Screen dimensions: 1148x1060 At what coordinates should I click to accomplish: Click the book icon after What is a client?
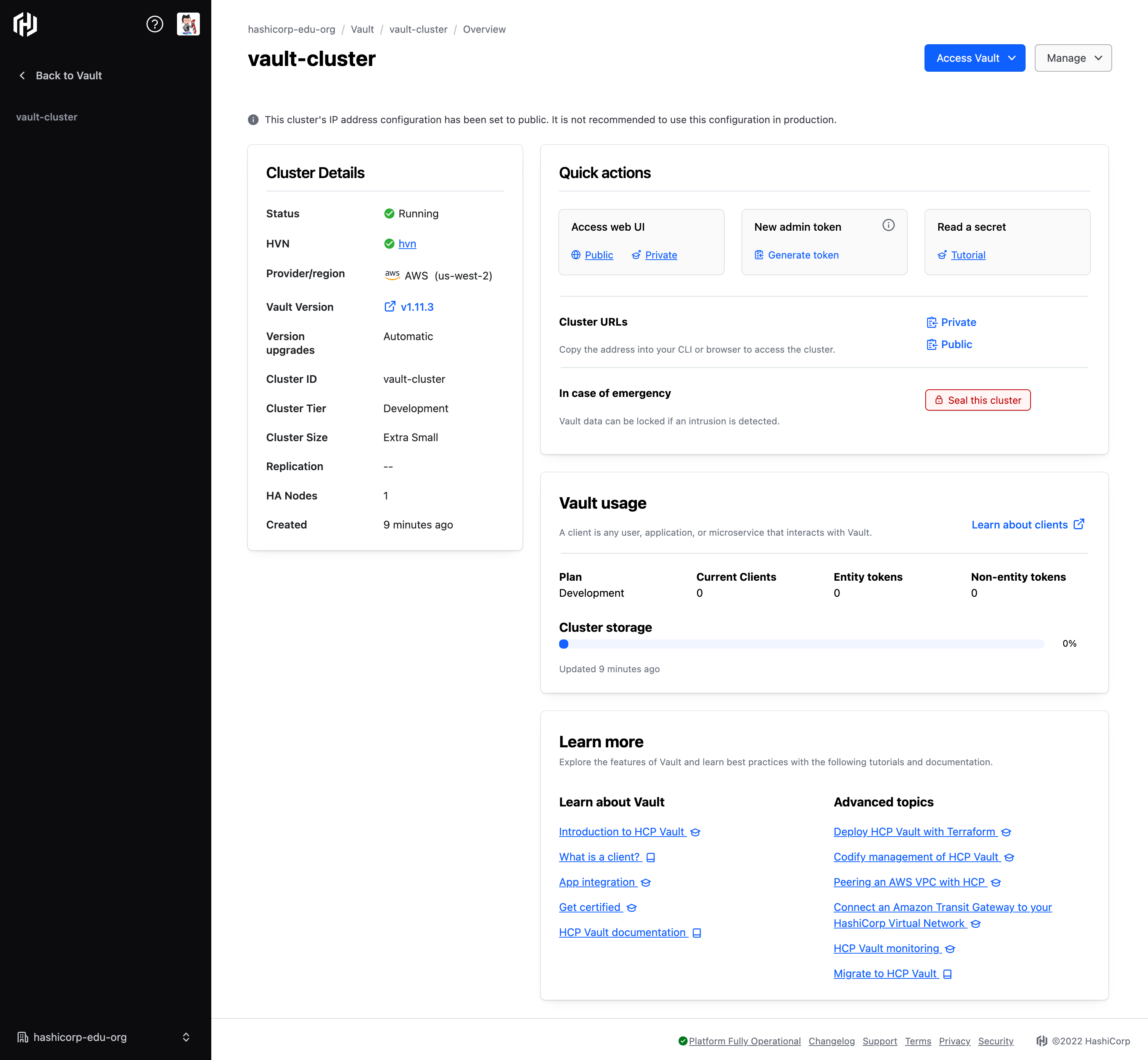pyautogui.click(x=651, y=858)
